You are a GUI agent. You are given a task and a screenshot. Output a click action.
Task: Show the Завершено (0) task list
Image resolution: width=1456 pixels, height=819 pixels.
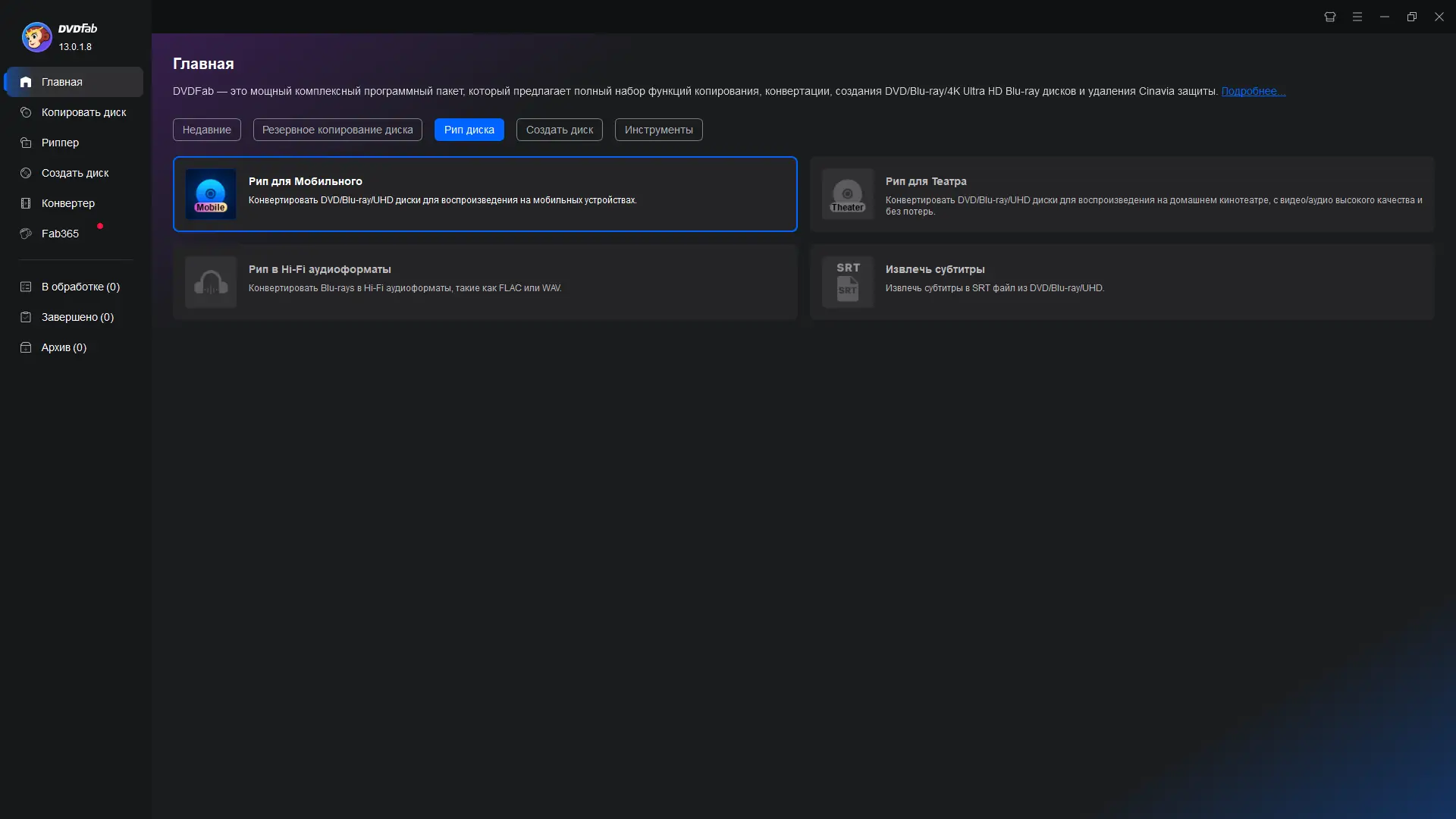(x=77, y=317)
